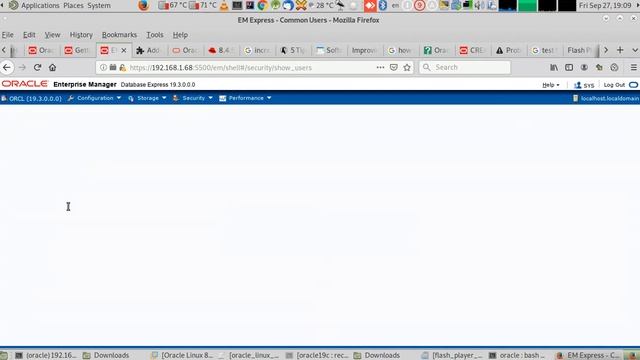The width and height of the screenshot is (640, 360).
Task: Click the Log Out link
Action: point(614,85)
